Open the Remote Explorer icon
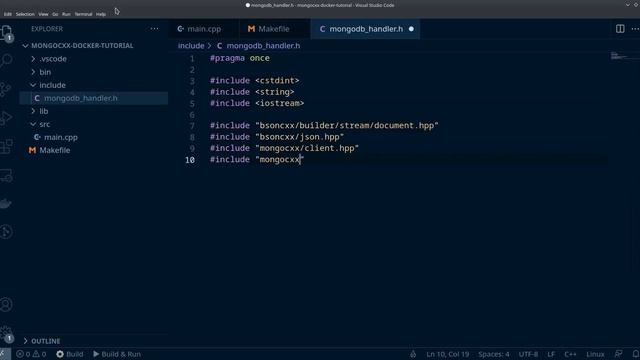Image resolution: width=640 pixels, height=360 pixels. coord(6,176)
